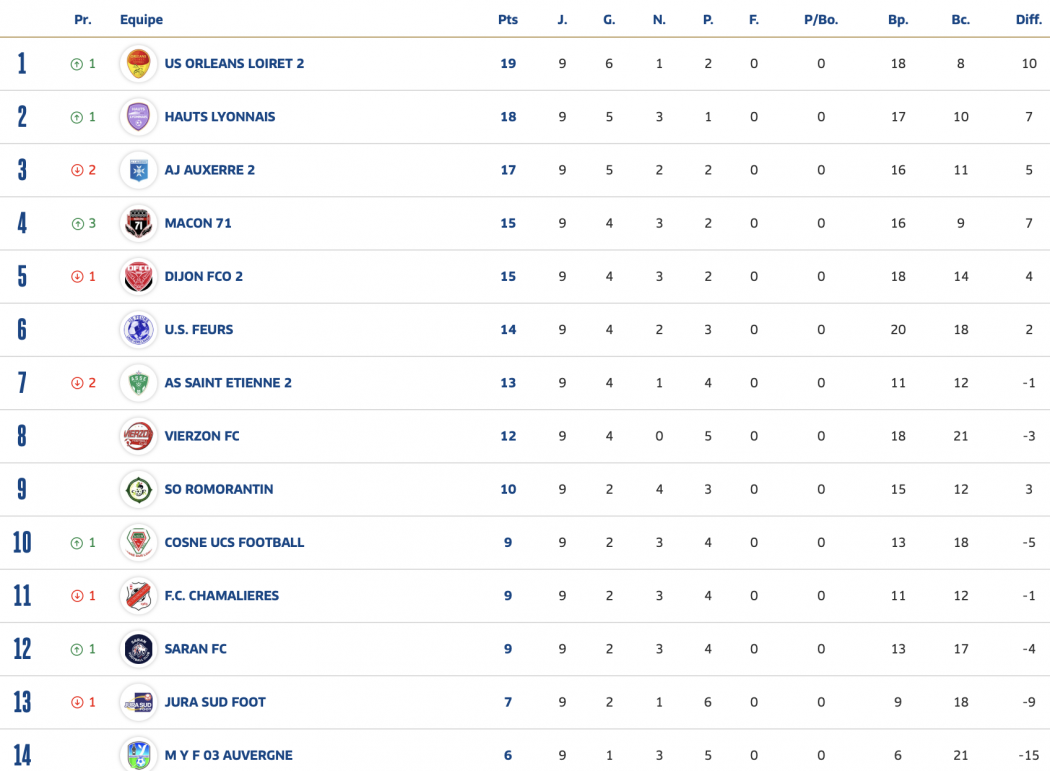Open the U.S. FEURS team link

click(198, 330)
